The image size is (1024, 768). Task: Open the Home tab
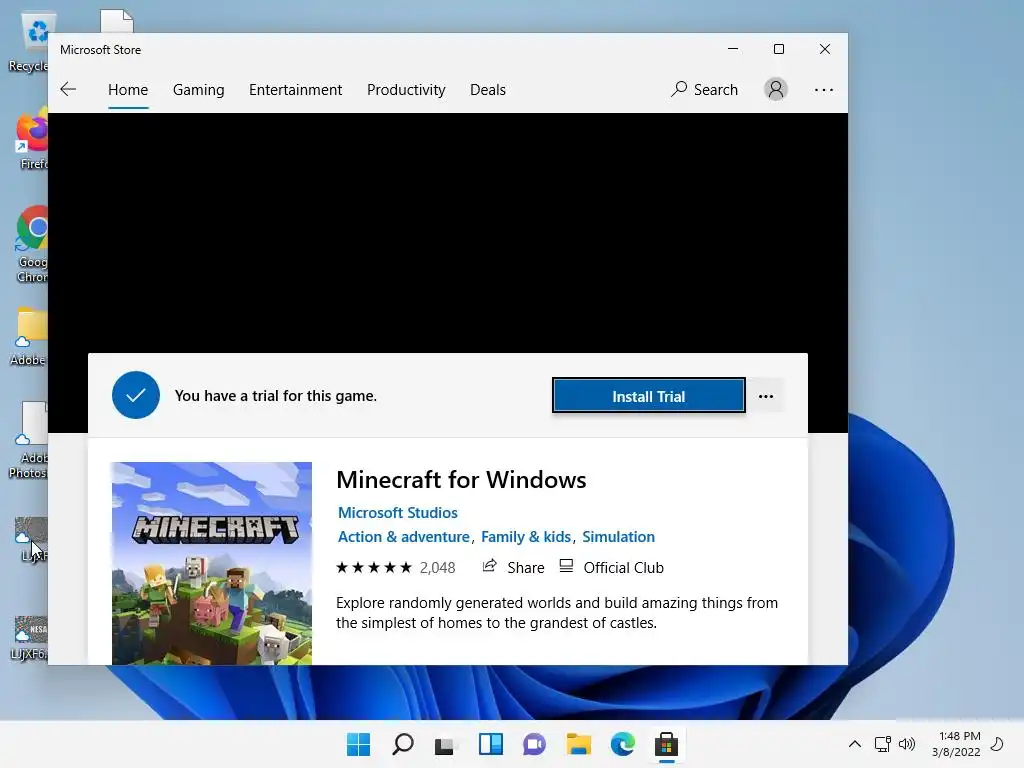(x=128, y=89)
